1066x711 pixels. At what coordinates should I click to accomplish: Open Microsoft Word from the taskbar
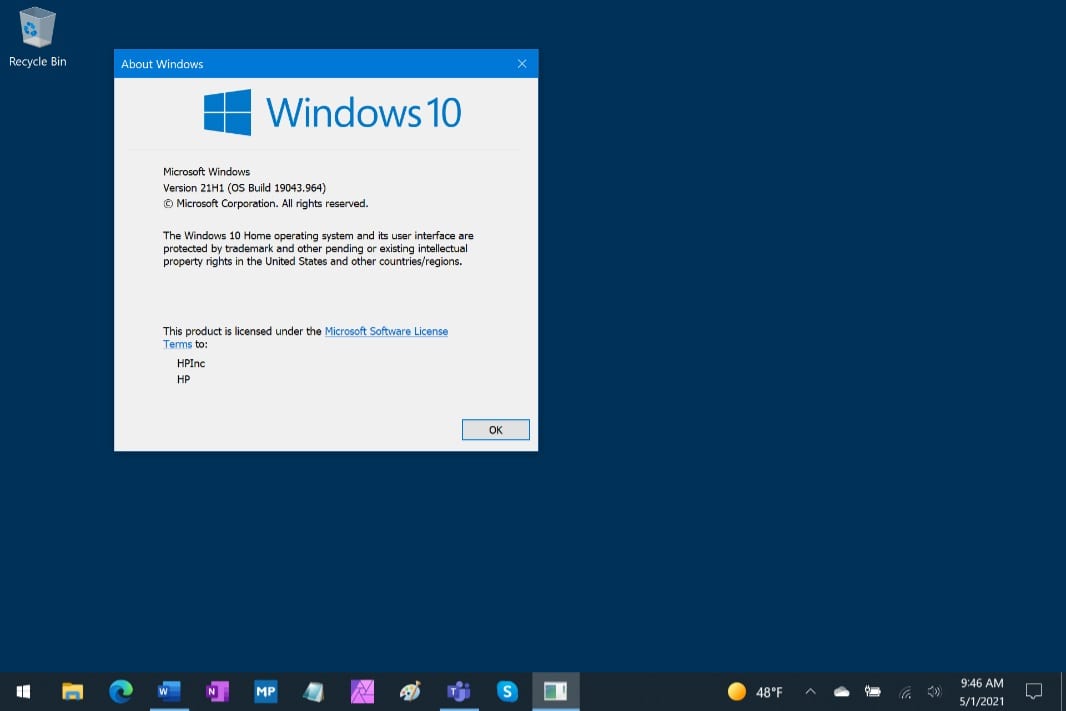169,691
